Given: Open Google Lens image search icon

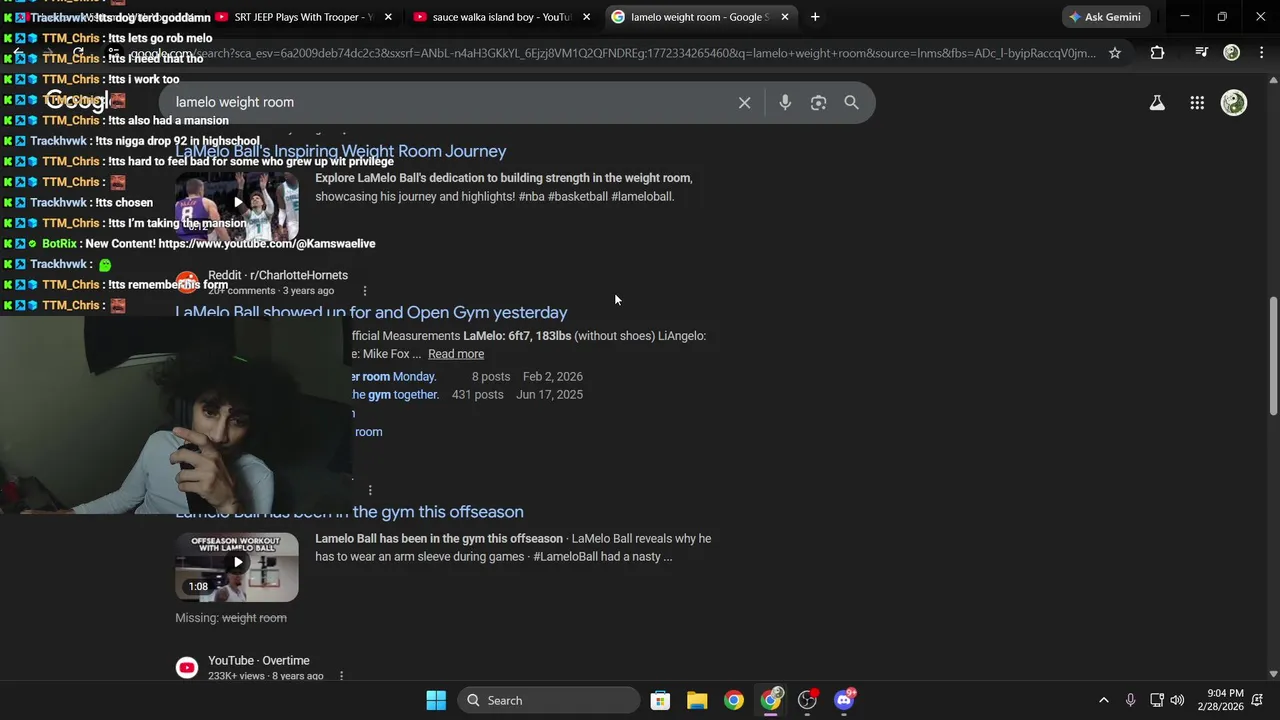Looking at the screenshot, I should 818,102.
